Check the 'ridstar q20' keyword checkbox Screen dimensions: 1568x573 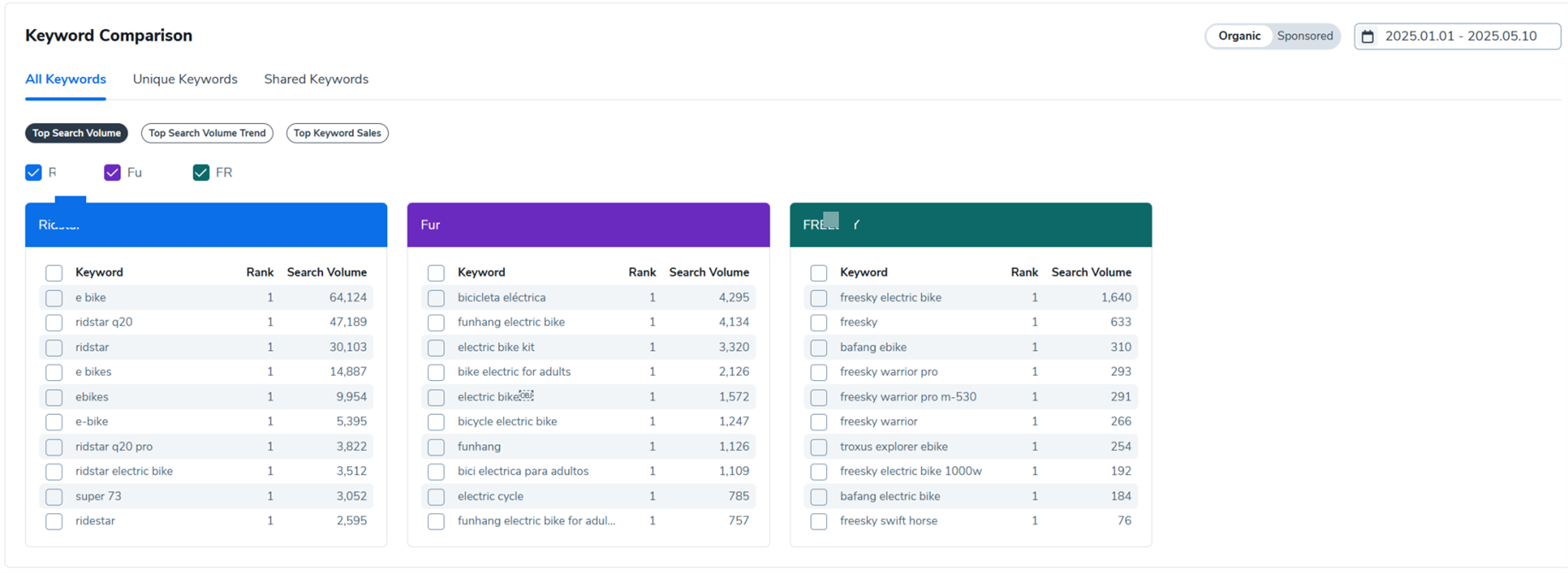54,323
